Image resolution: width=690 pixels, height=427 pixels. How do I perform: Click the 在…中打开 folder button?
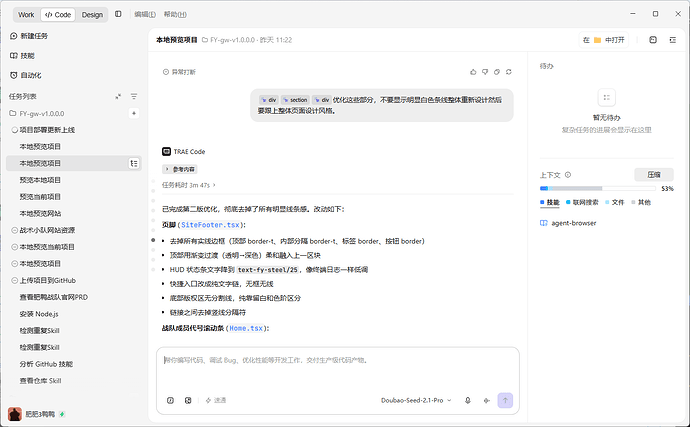[x=603, y=40]
